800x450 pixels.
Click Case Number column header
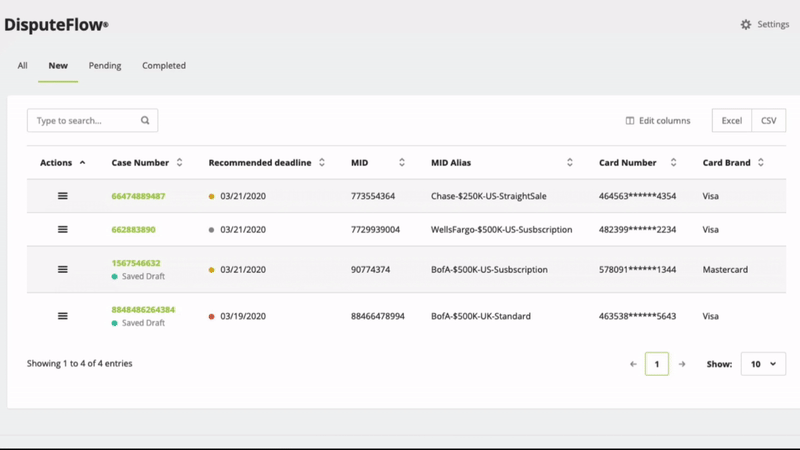click(x=140, y=163)
